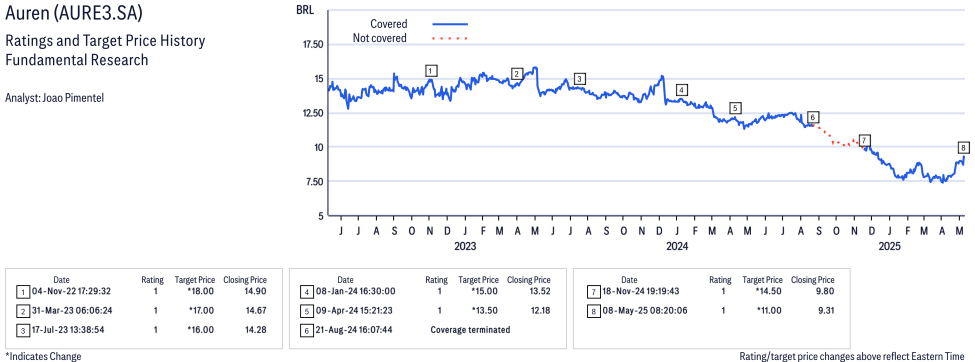Image resolution: width=975 pixels, height=362 pixels.
Task: Select the 'Not covered' legend label
Action: click(x=379, y=39)
